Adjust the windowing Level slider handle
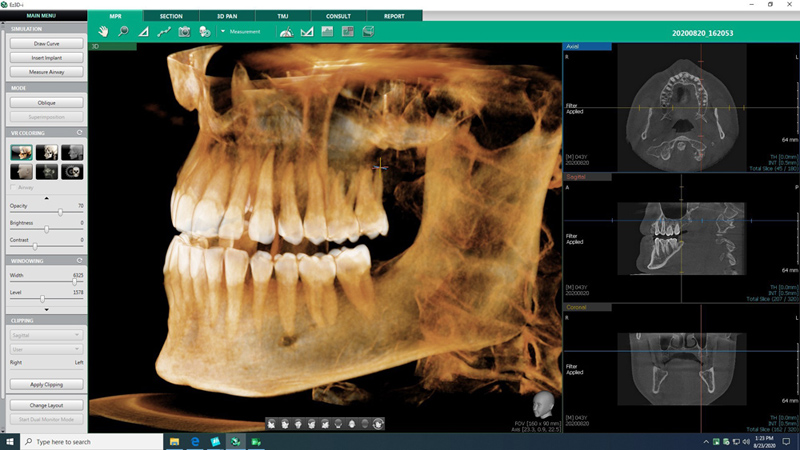 pyautogui.click(x=42, y=299)
